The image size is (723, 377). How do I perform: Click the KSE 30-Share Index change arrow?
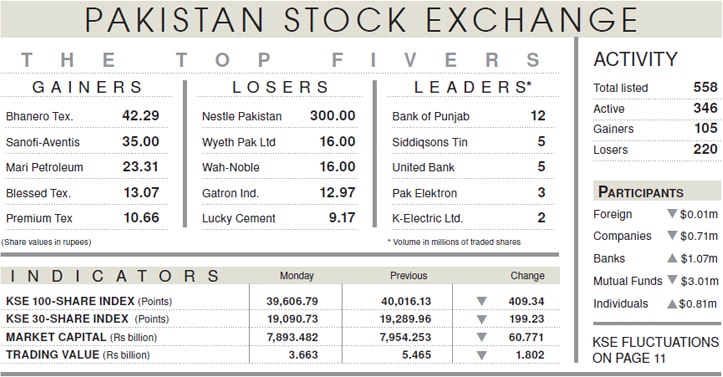coord(481,319)
